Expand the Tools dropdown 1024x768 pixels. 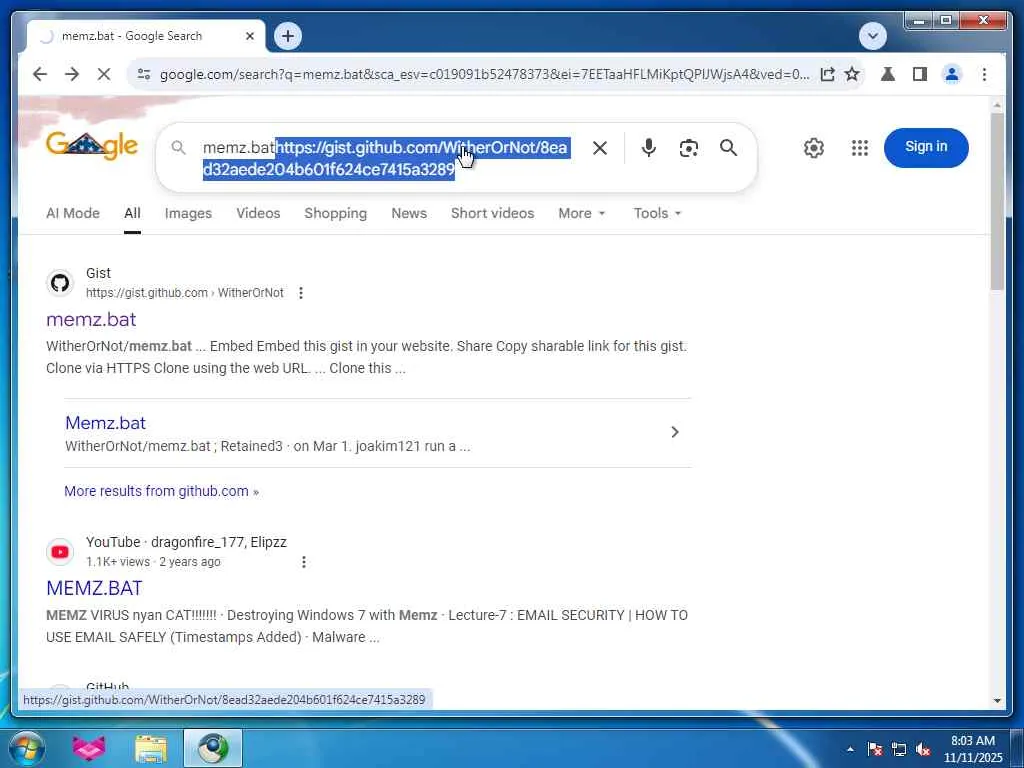[x=657, y=213]
